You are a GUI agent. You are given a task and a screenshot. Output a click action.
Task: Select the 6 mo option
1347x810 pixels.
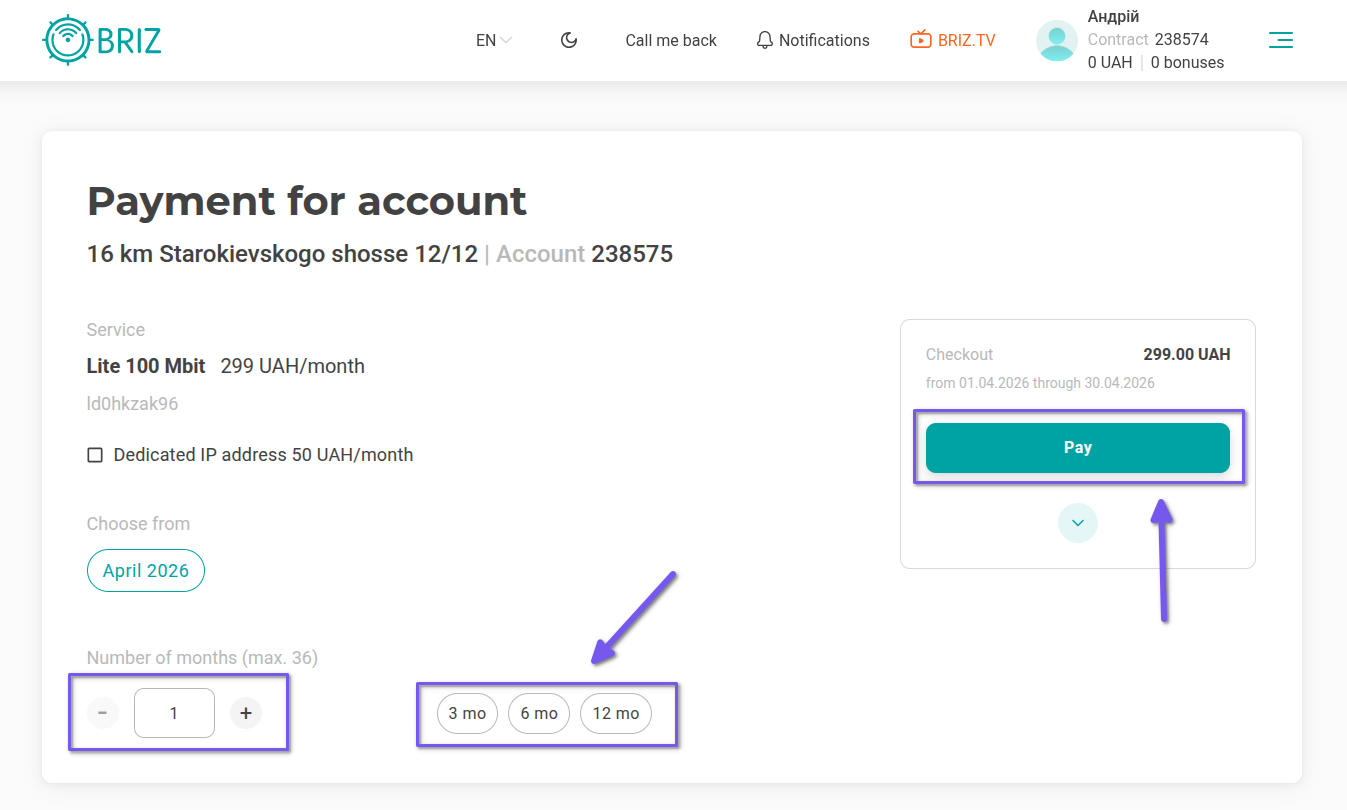[539, 714]
